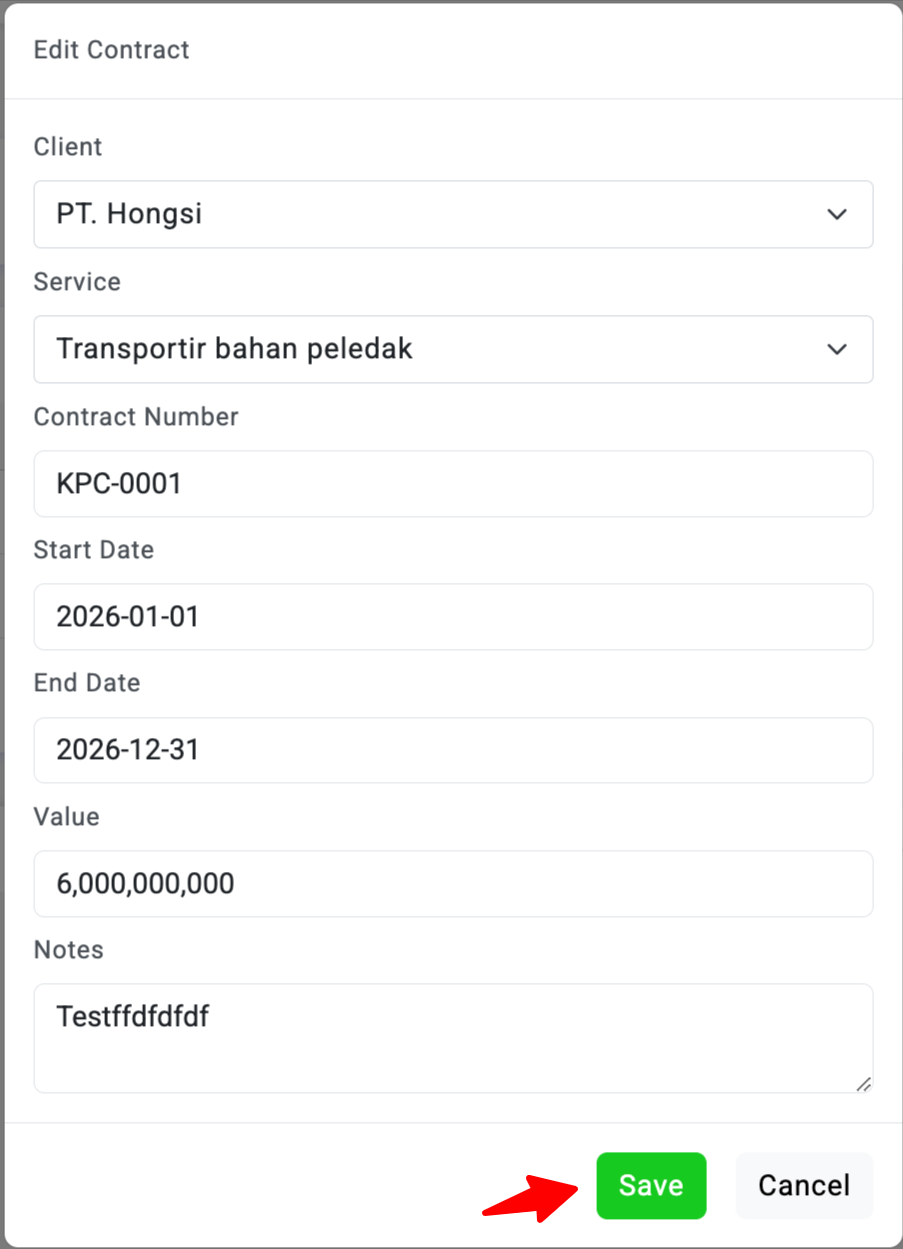Click the Start Date label
The height and width of the screenshot is (1249, 903).
click(x=94, y=550)
